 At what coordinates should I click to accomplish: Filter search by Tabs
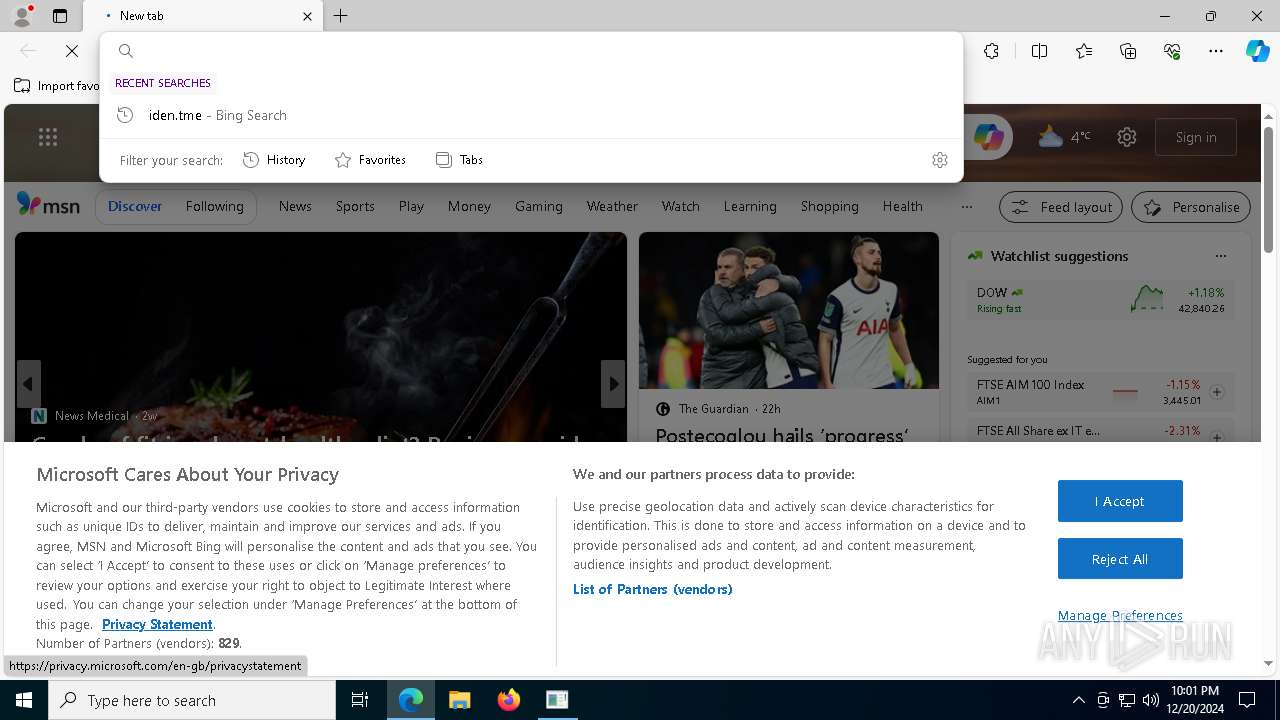point(459,160)
